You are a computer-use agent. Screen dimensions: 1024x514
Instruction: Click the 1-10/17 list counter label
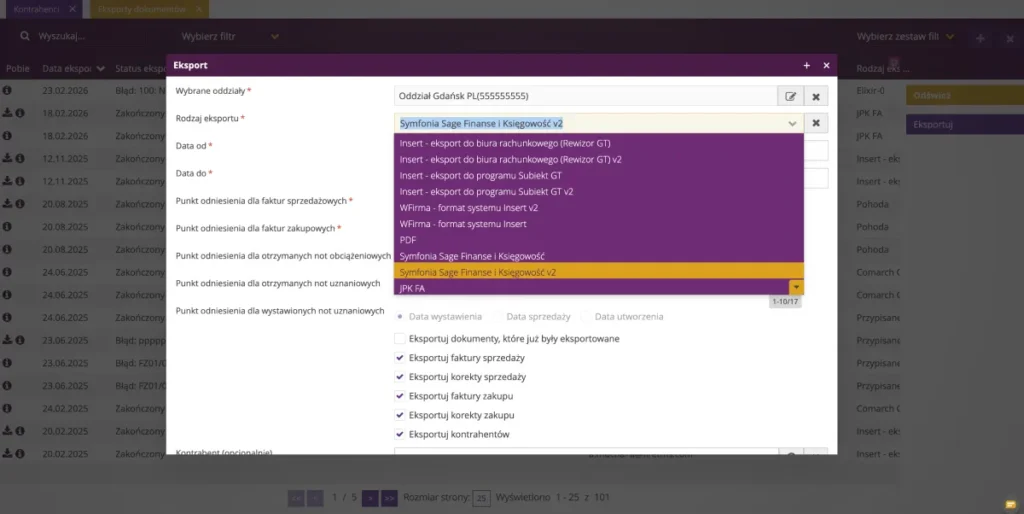[784, 302]
